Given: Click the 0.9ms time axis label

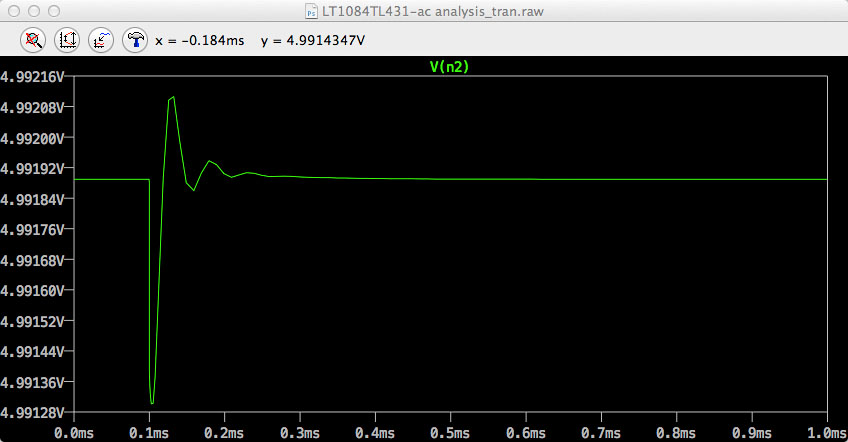Looking at the screenshot, I should 752,433.
